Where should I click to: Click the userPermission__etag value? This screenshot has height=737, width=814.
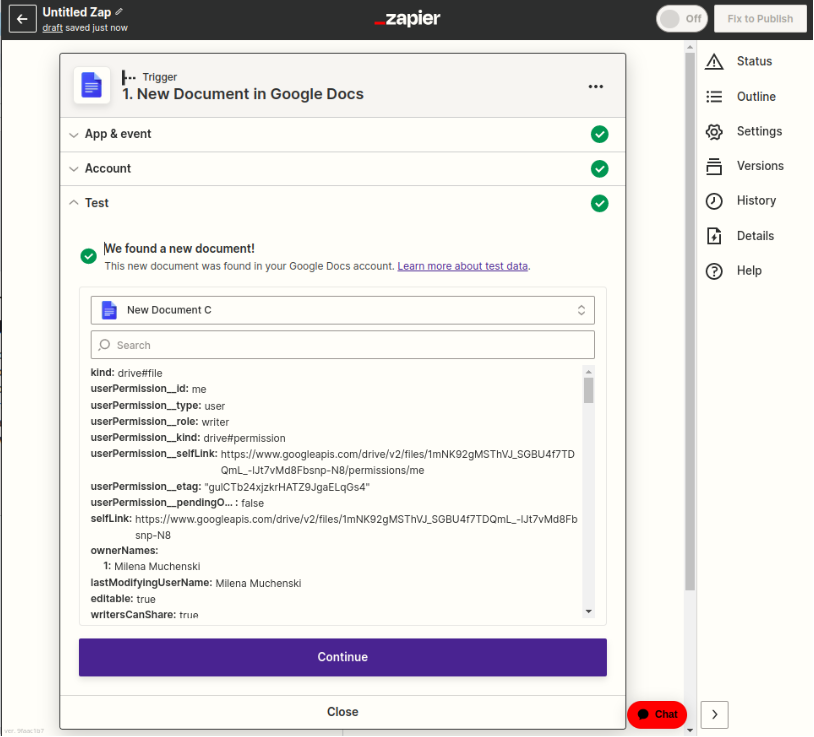287,487
